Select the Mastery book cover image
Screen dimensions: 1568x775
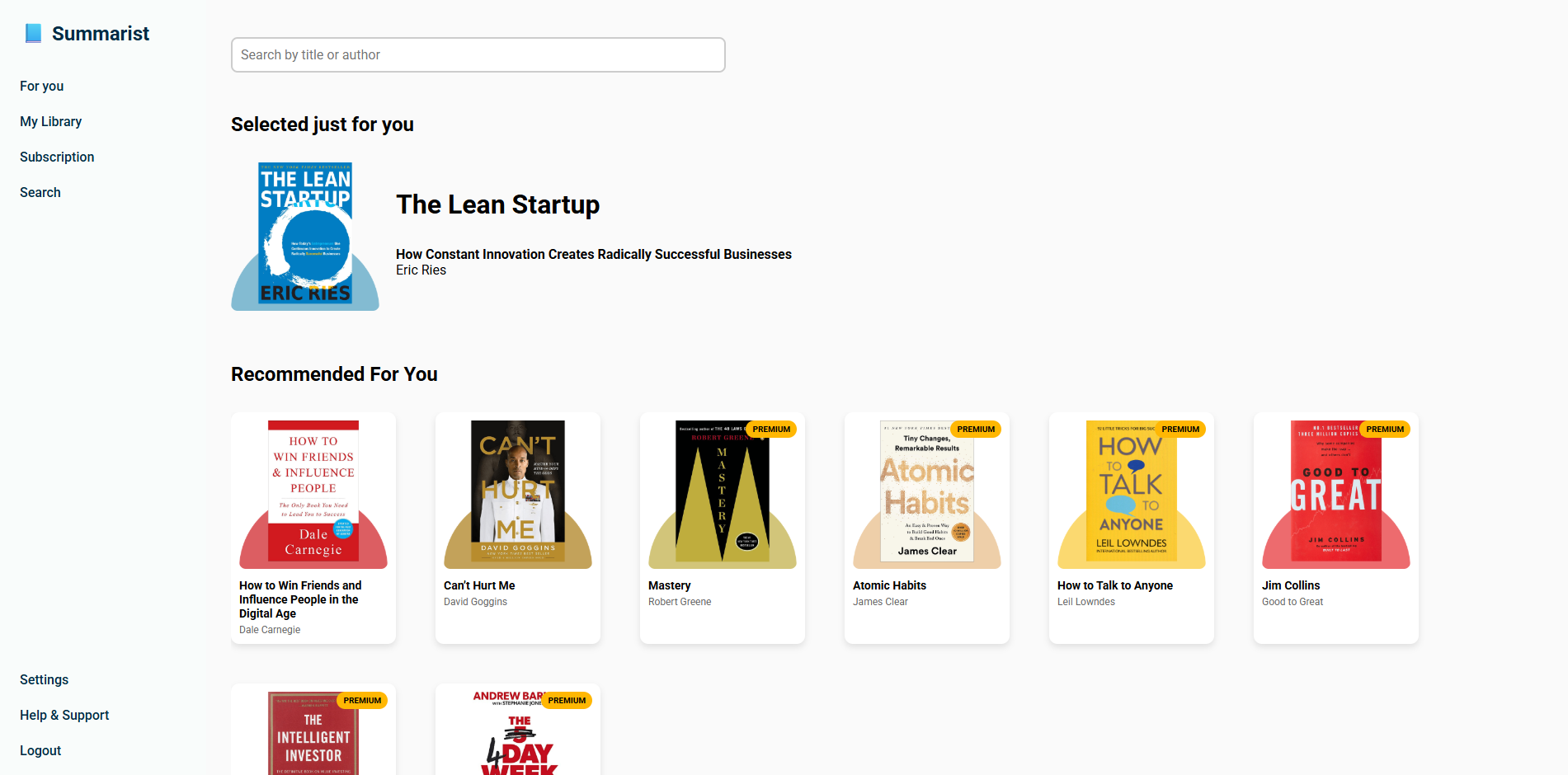point(723,495)
